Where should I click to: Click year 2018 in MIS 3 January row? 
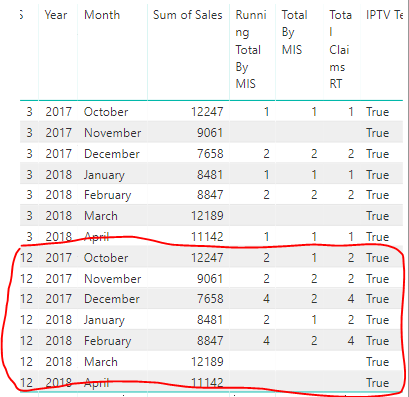point(59,175)
